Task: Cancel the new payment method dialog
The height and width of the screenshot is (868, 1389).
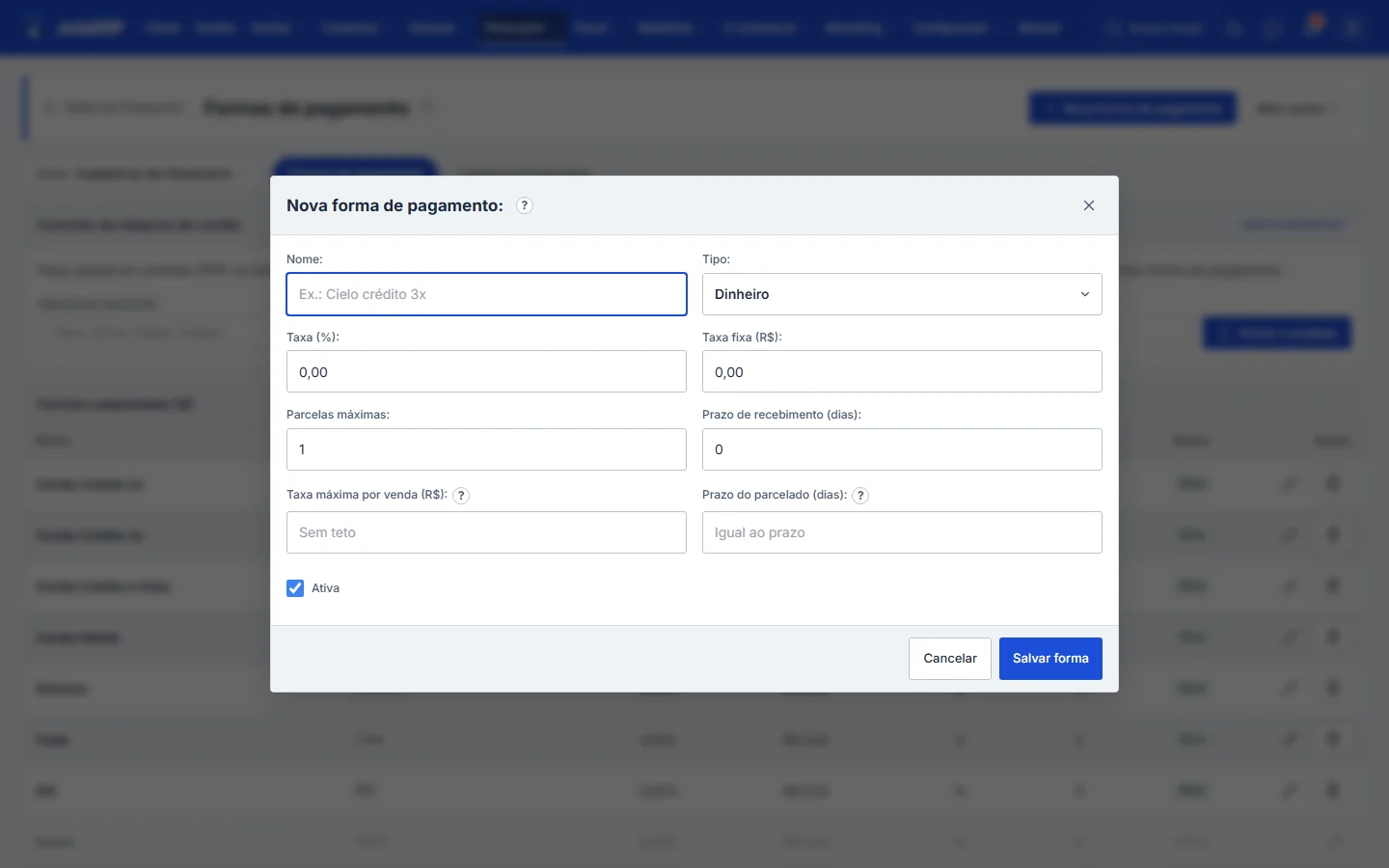Action: point(950,659)
